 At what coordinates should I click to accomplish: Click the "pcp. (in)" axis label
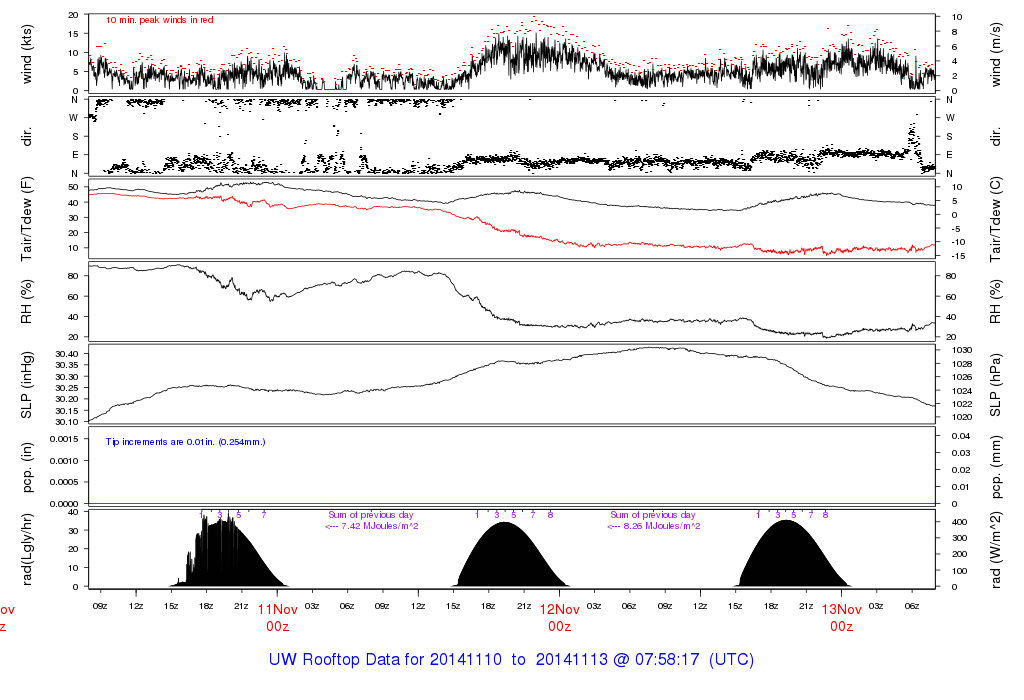point(28,466)
